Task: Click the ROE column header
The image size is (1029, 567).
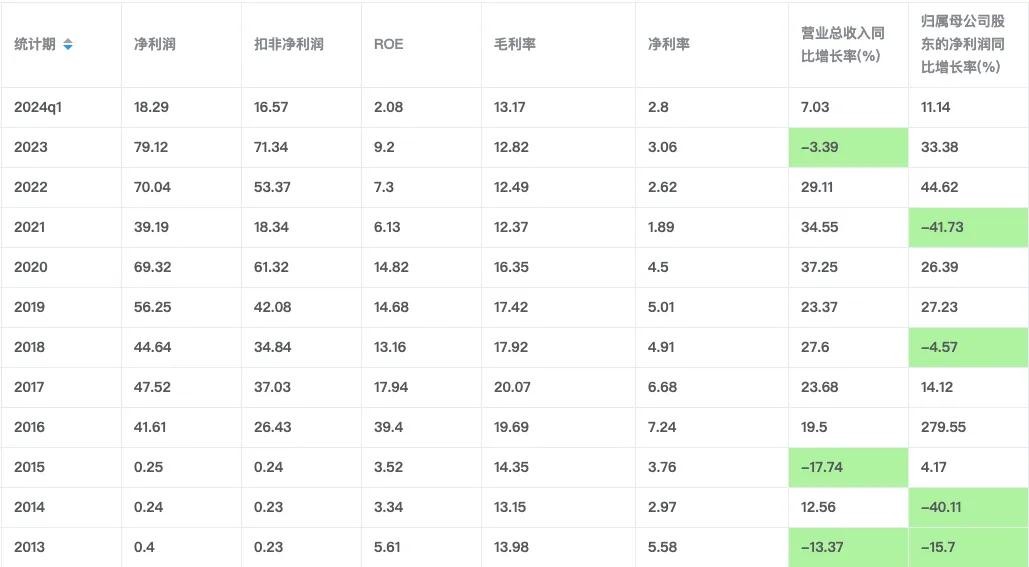Action: [389, 45]
